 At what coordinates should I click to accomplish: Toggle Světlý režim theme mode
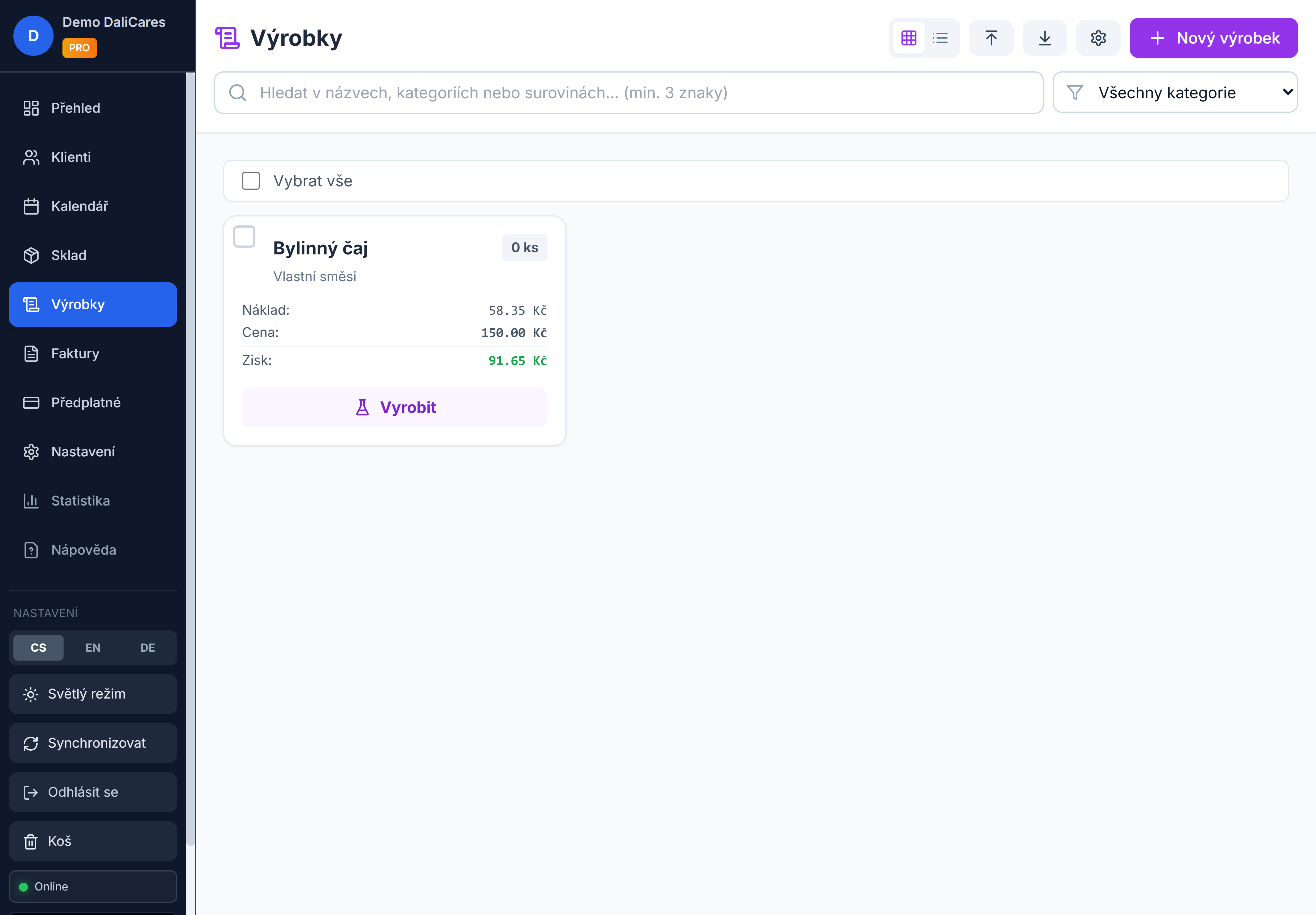pyautogui.click(x=93, y=694)
